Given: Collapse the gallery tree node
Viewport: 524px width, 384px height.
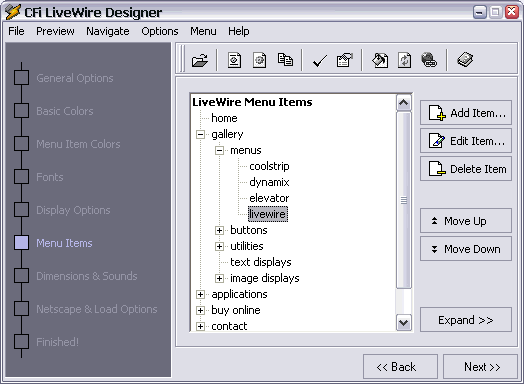Looking at the screenshot, I should click(x=200, y=134).
